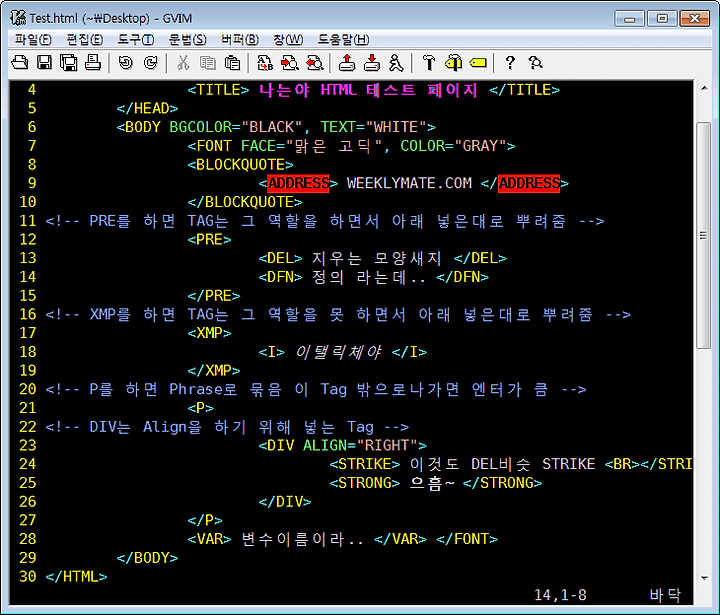
Task: Click <XMP> tag on line 17
Action: pos(209,333)
